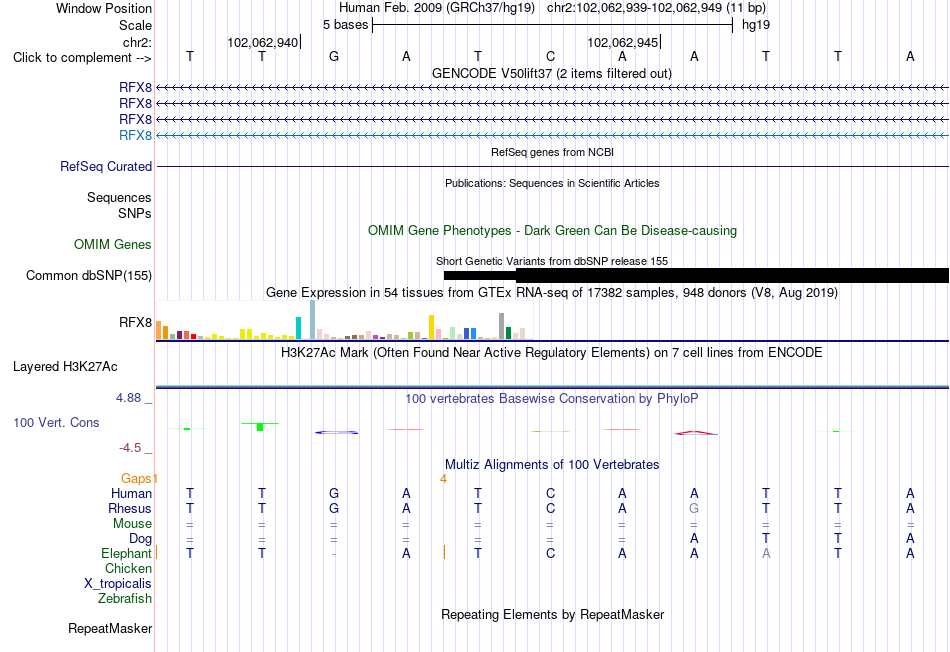Click the Common dbSNP(155) track label

(x=89, y=275)
